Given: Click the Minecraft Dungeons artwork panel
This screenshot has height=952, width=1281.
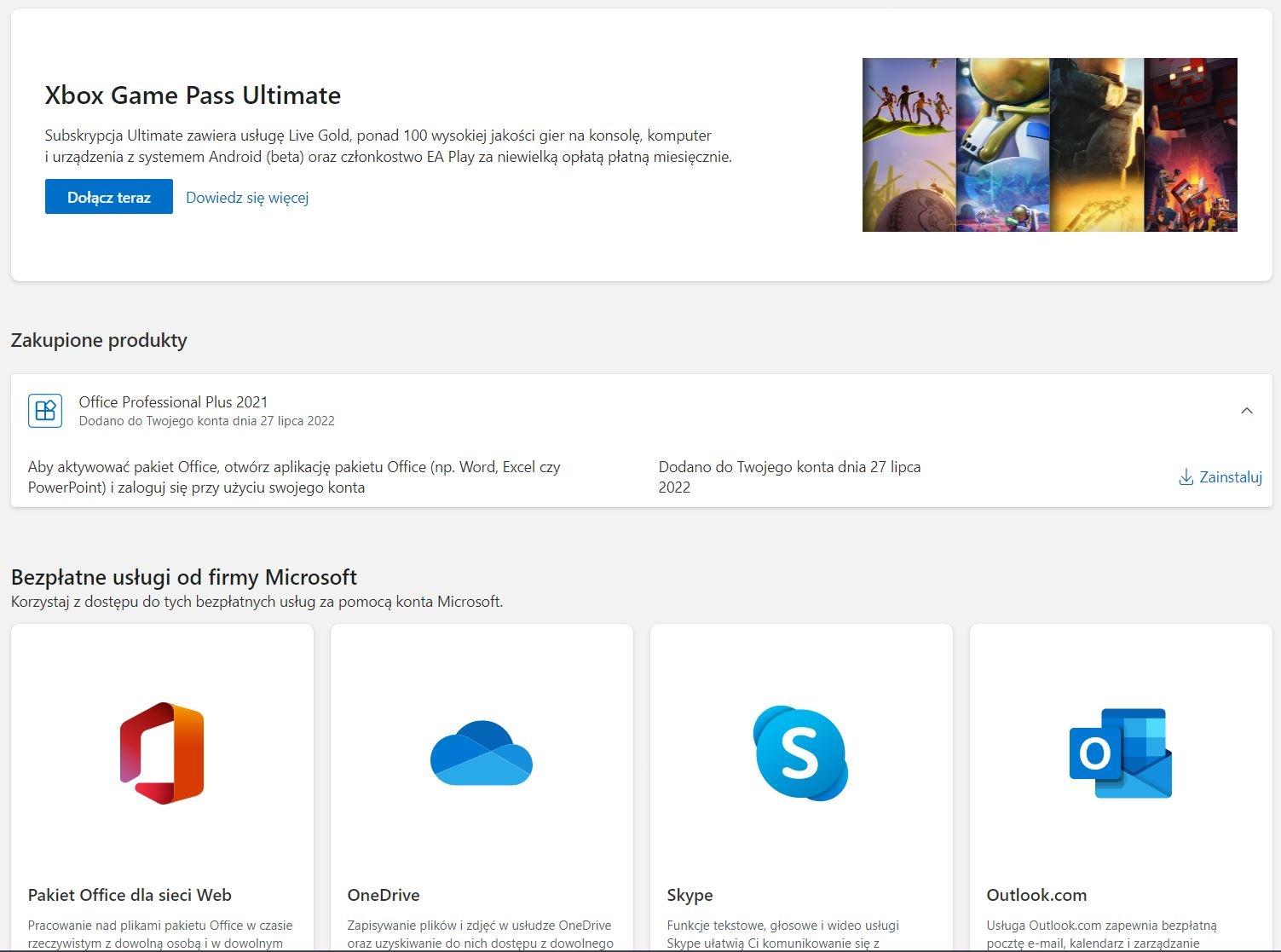Looking at the screenshot, I should (1191, 145).
